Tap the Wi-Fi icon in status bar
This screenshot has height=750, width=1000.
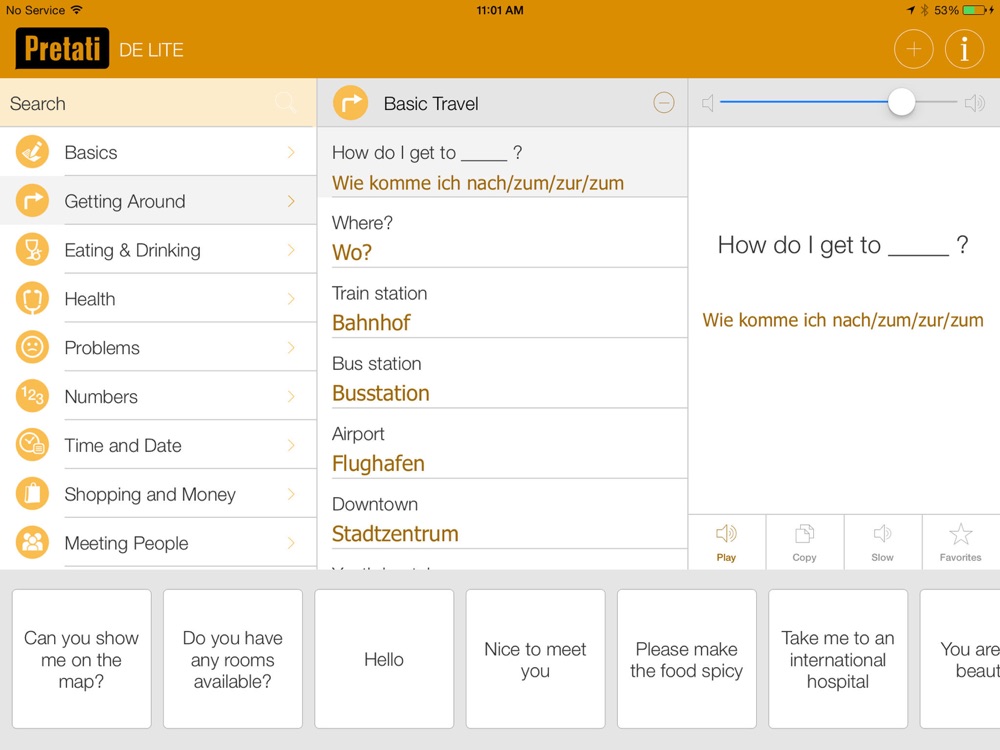(77, 10)
